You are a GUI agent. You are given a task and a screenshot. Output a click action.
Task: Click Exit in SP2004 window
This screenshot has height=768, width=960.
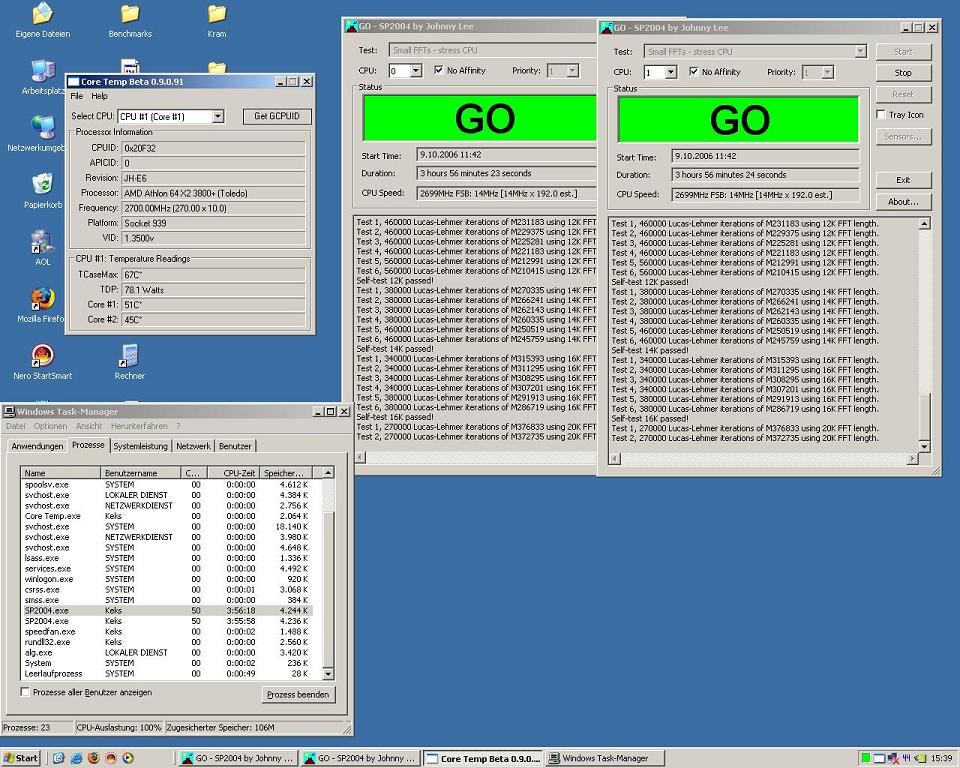903,180
